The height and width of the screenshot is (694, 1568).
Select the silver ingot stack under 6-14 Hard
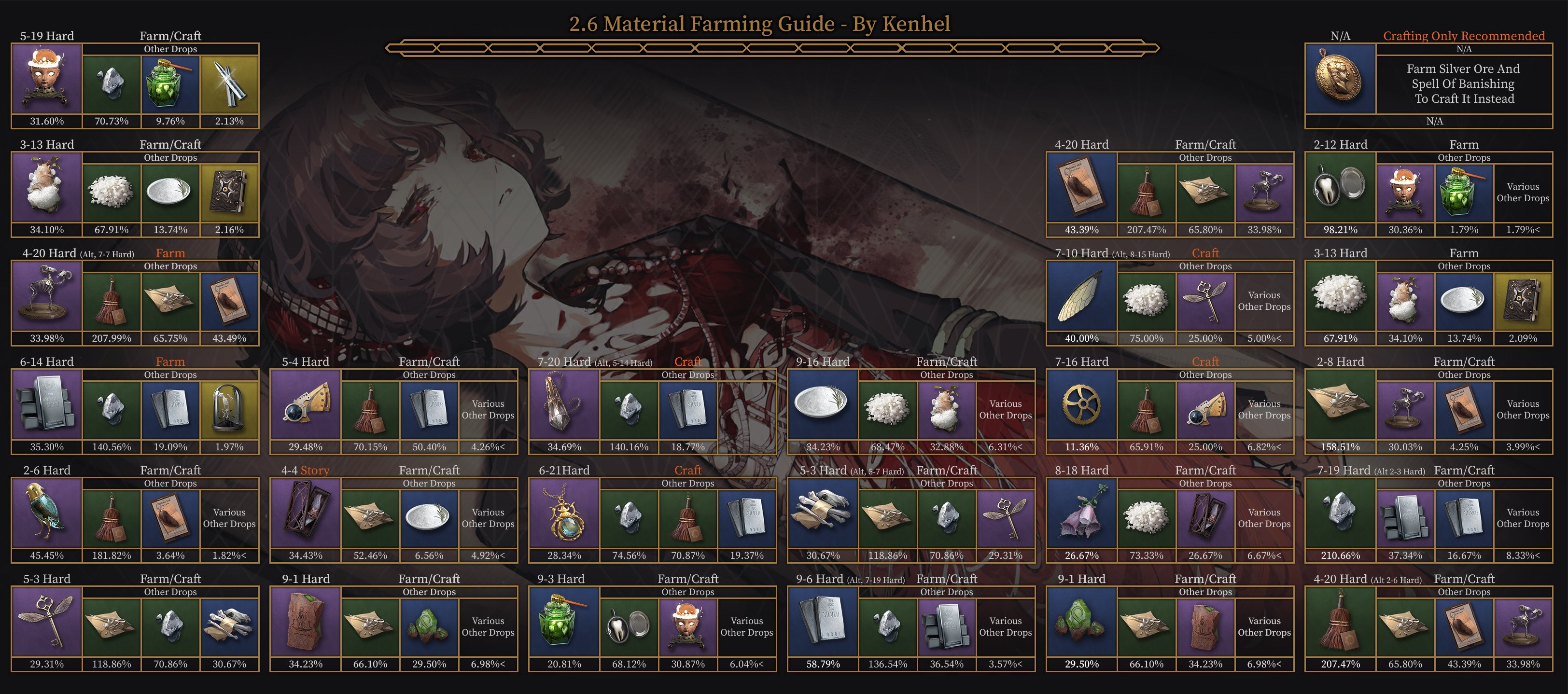pyautogui.click(x=47, y=404)
